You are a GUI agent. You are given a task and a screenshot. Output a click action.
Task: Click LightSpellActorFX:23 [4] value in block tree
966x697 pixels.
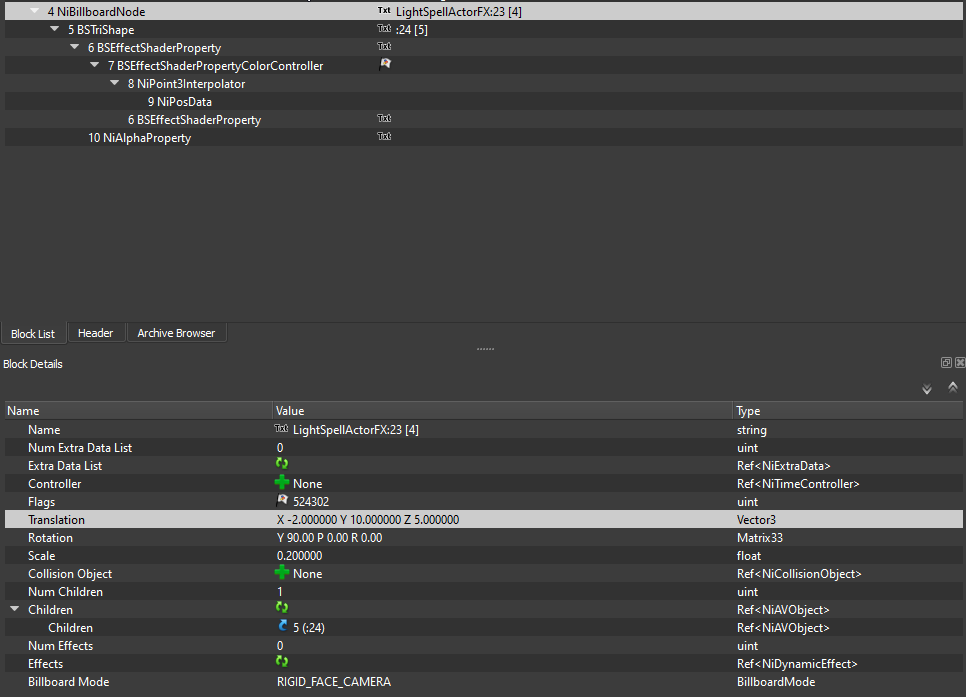[x=458, y=12]
